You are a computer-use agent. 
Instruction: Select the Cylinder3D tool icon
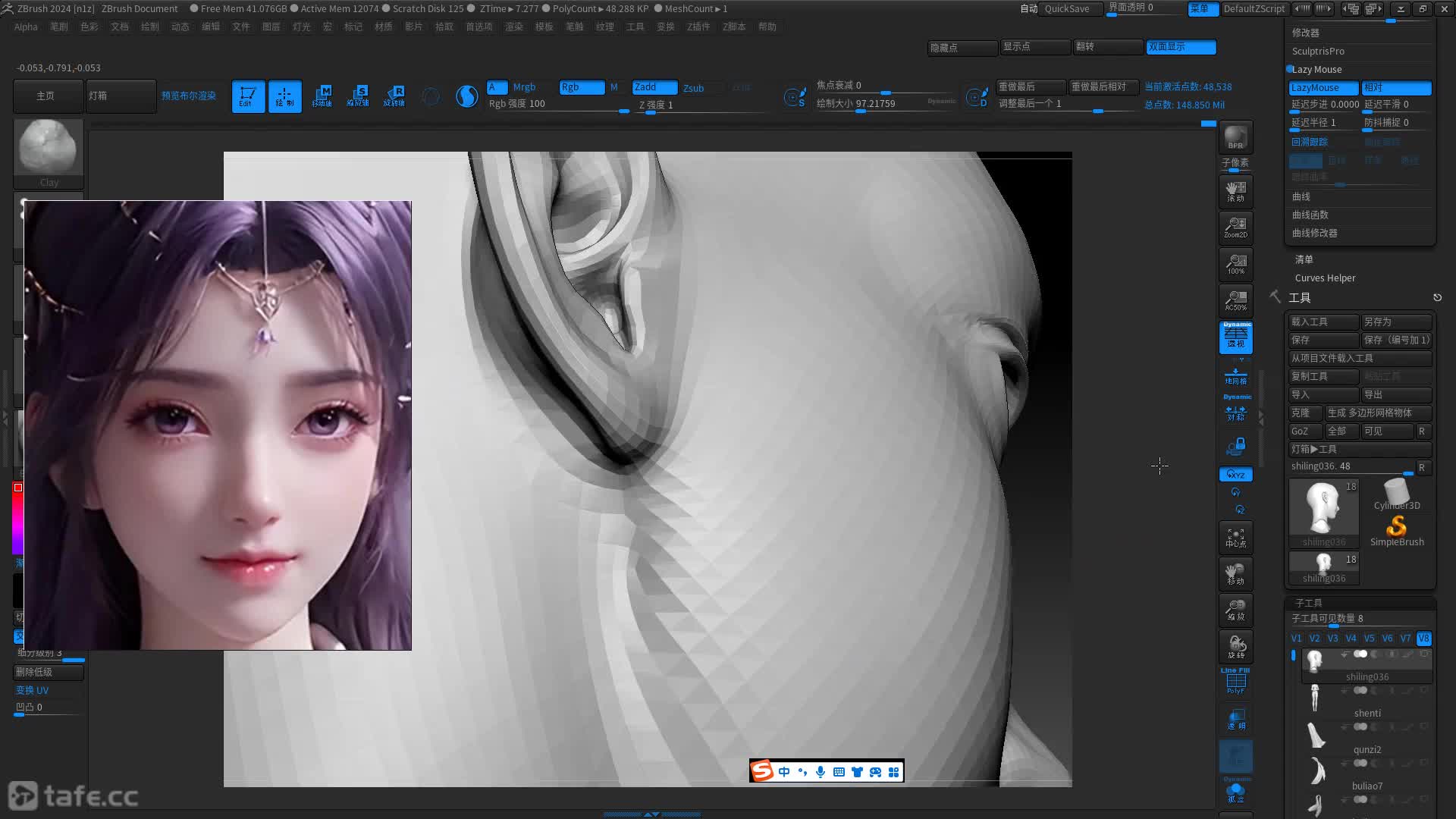point(1396,494)
